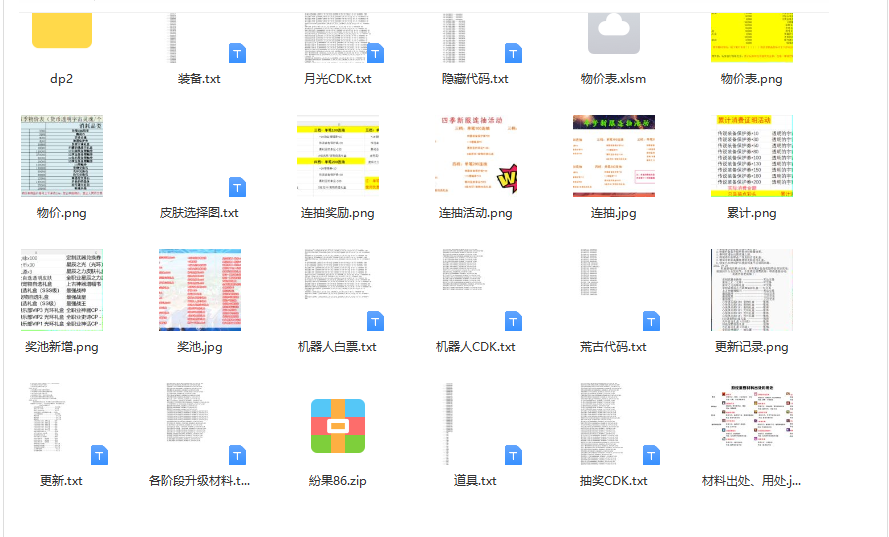Viewport: 889px width, 537px height.
Task: Open the 连抽.jpg thumbnail
Action: (x=614, y=156)
